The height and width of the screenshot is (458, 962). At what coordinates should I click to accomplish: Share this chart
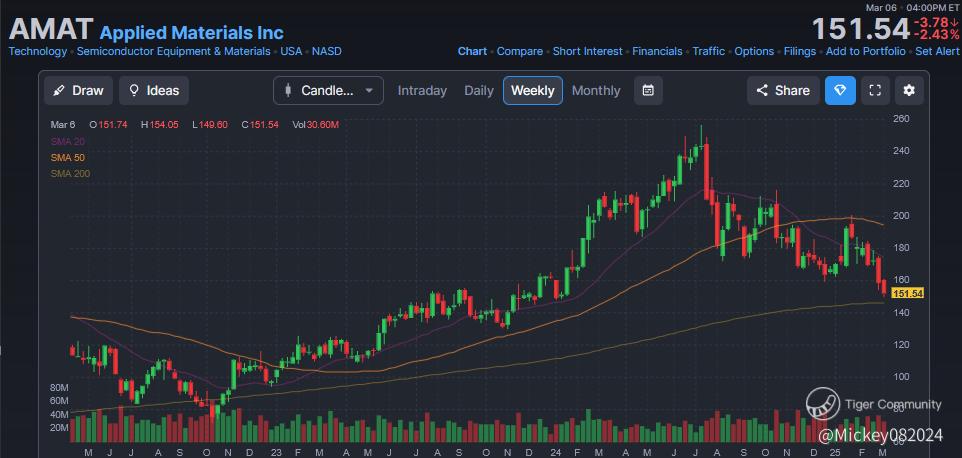(x=783, y=90)
